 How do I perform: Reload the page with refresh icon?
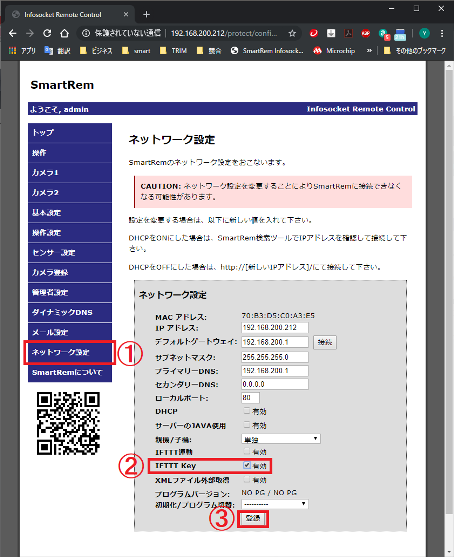coord(47,33)
